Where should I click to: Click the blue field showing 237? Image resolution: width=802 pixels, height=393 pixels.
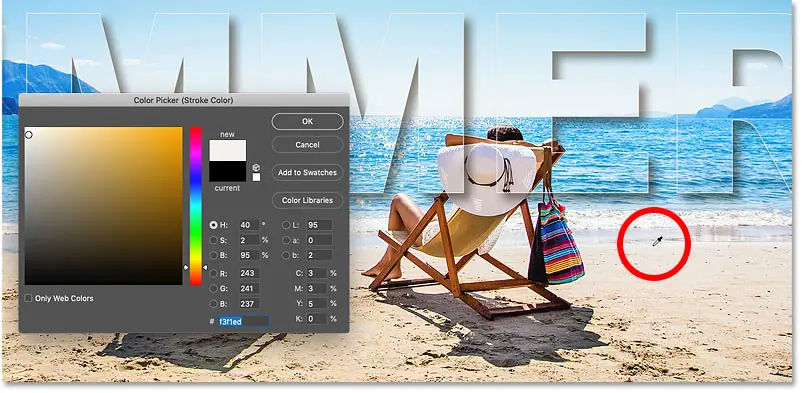[x=249, y=303]
